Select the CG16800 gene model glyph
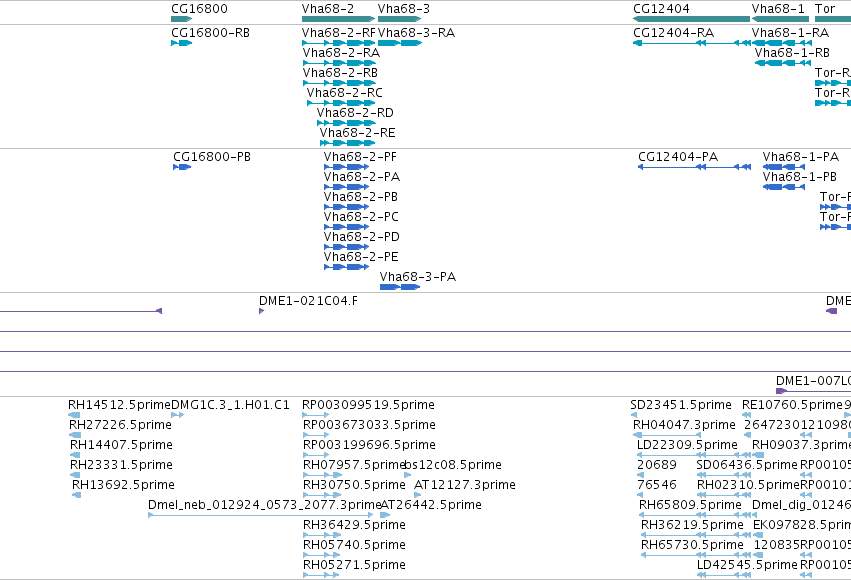 pyautogui.click(x=182, y=19)
